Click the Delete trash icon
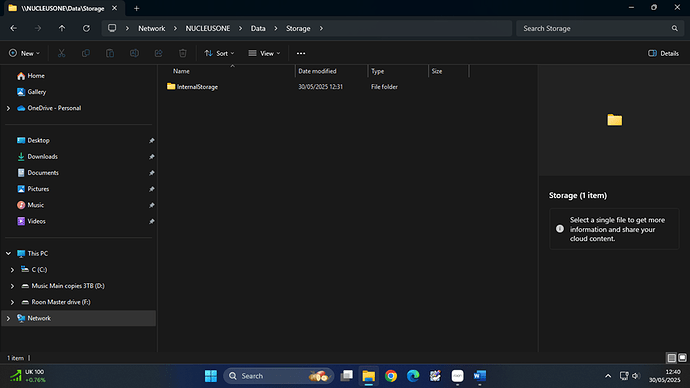The height and width of the screenshot is (388, 690). tap(183, 53)
